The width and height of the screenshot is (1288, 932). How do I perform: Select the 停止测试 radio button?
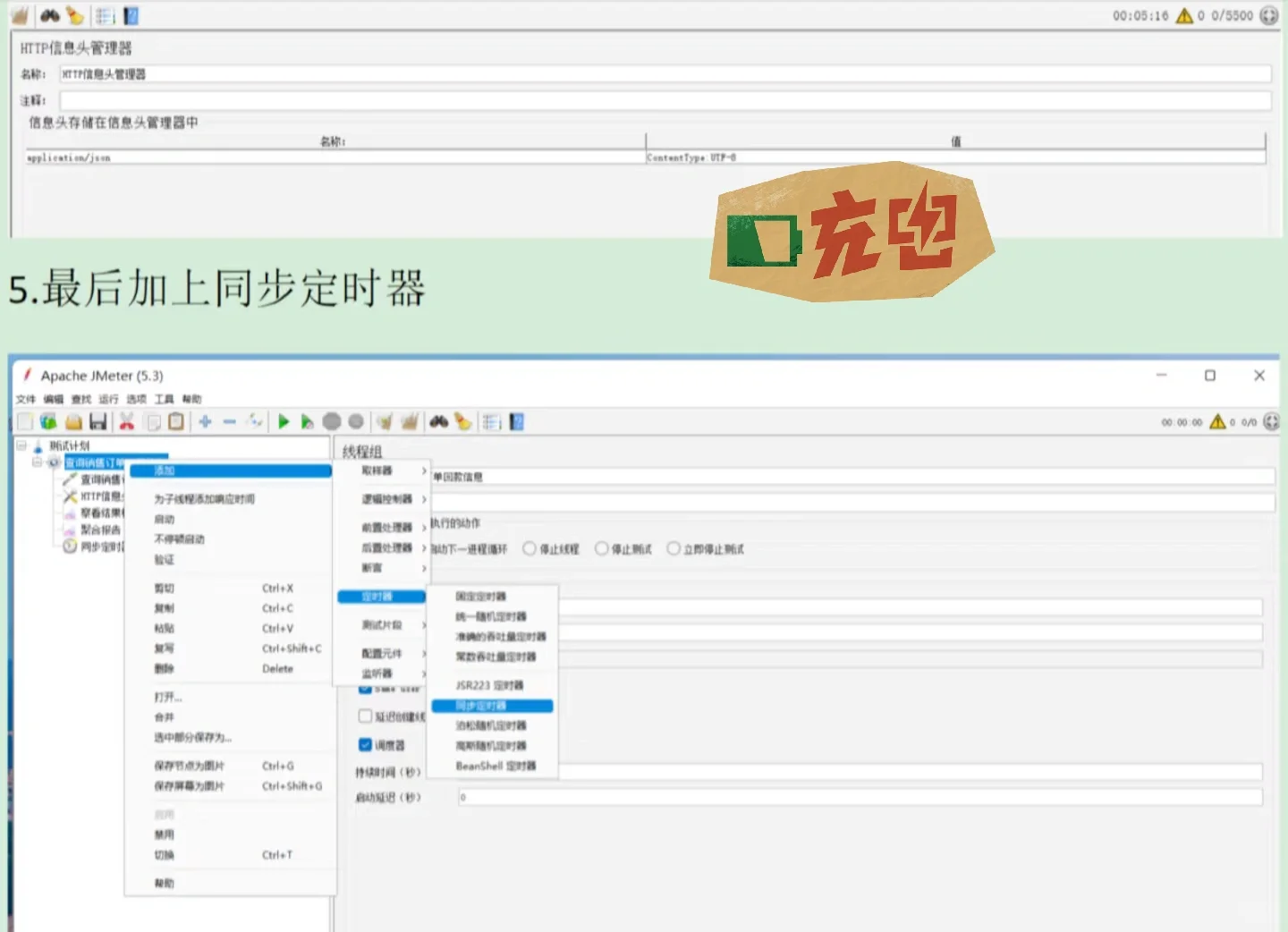[602, 548]
